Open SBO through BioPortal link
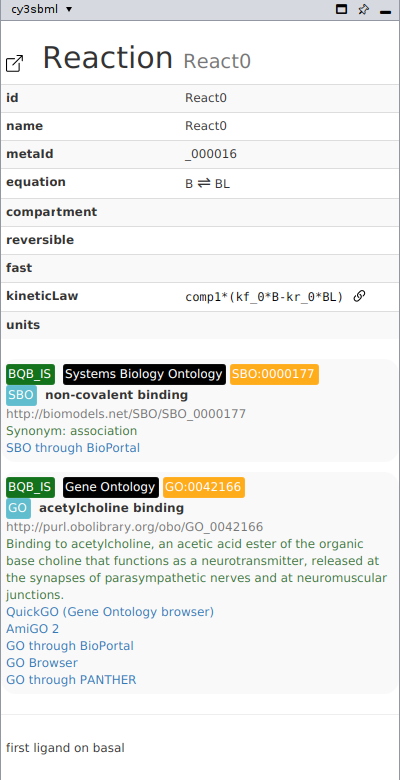This screenshot has height=780, width=400. click(x=73, y=448)
